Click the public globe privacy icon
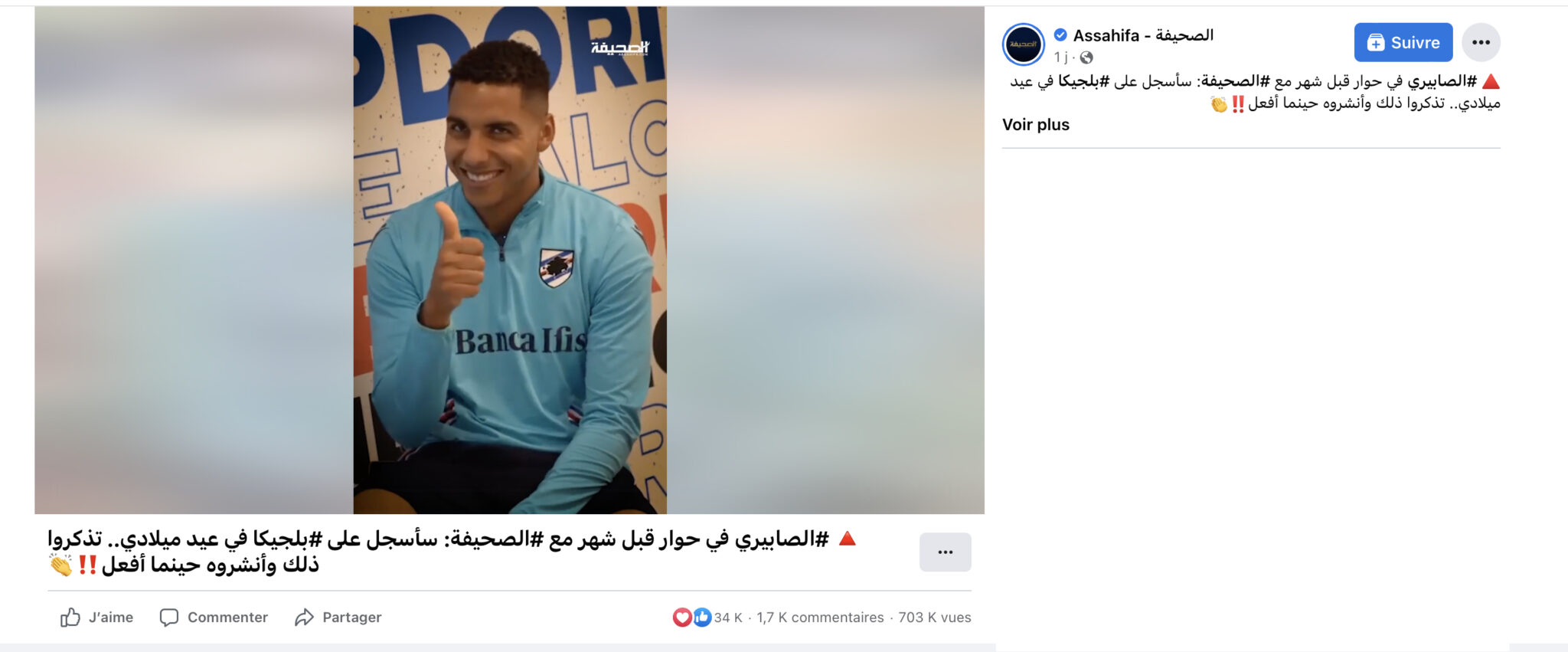 click(x=1086, y=57)
